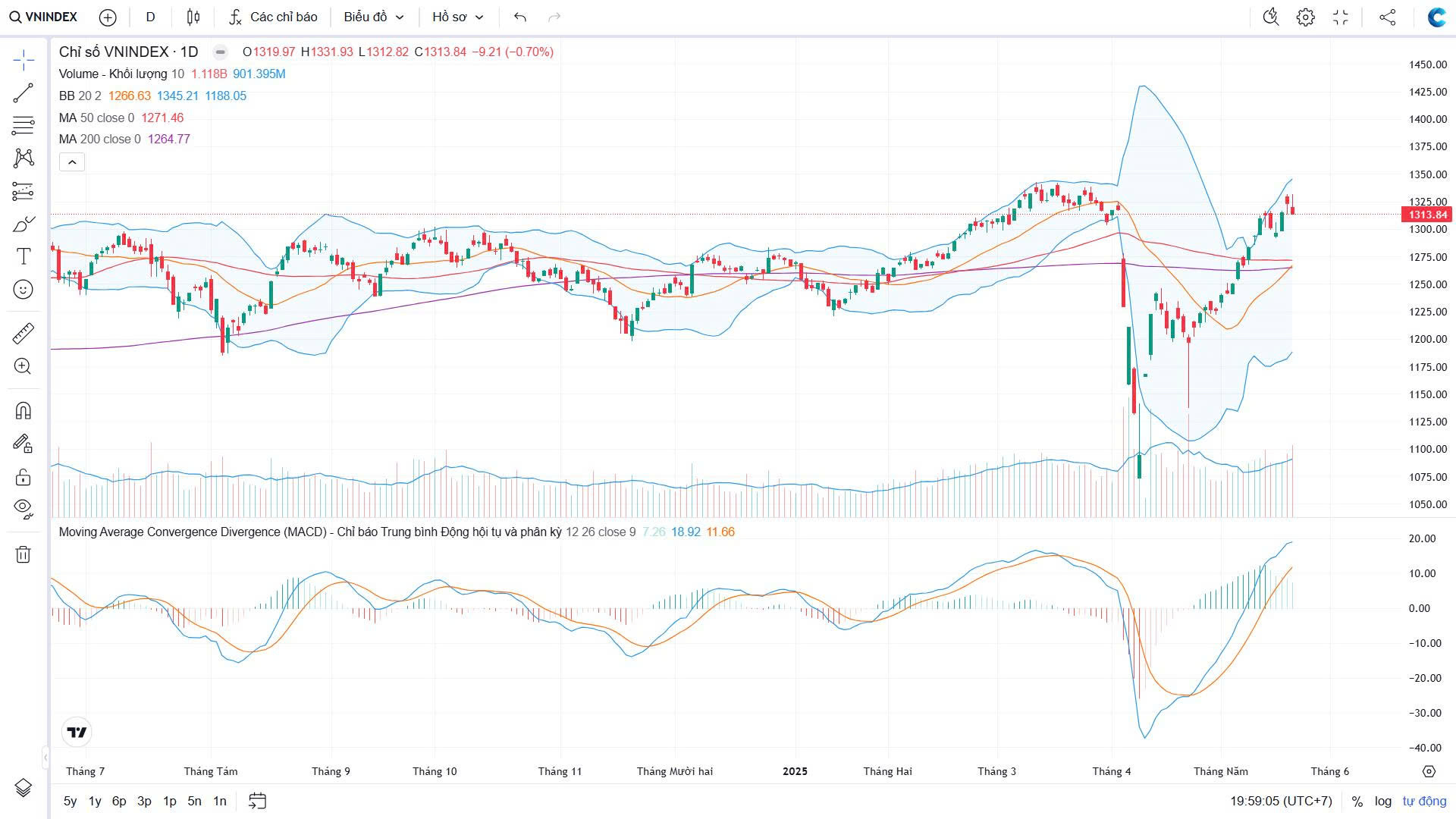Pick the ruler measure tool
Image resolution: width=1456 pixels, height=819 pixels.
coord(23,334)
